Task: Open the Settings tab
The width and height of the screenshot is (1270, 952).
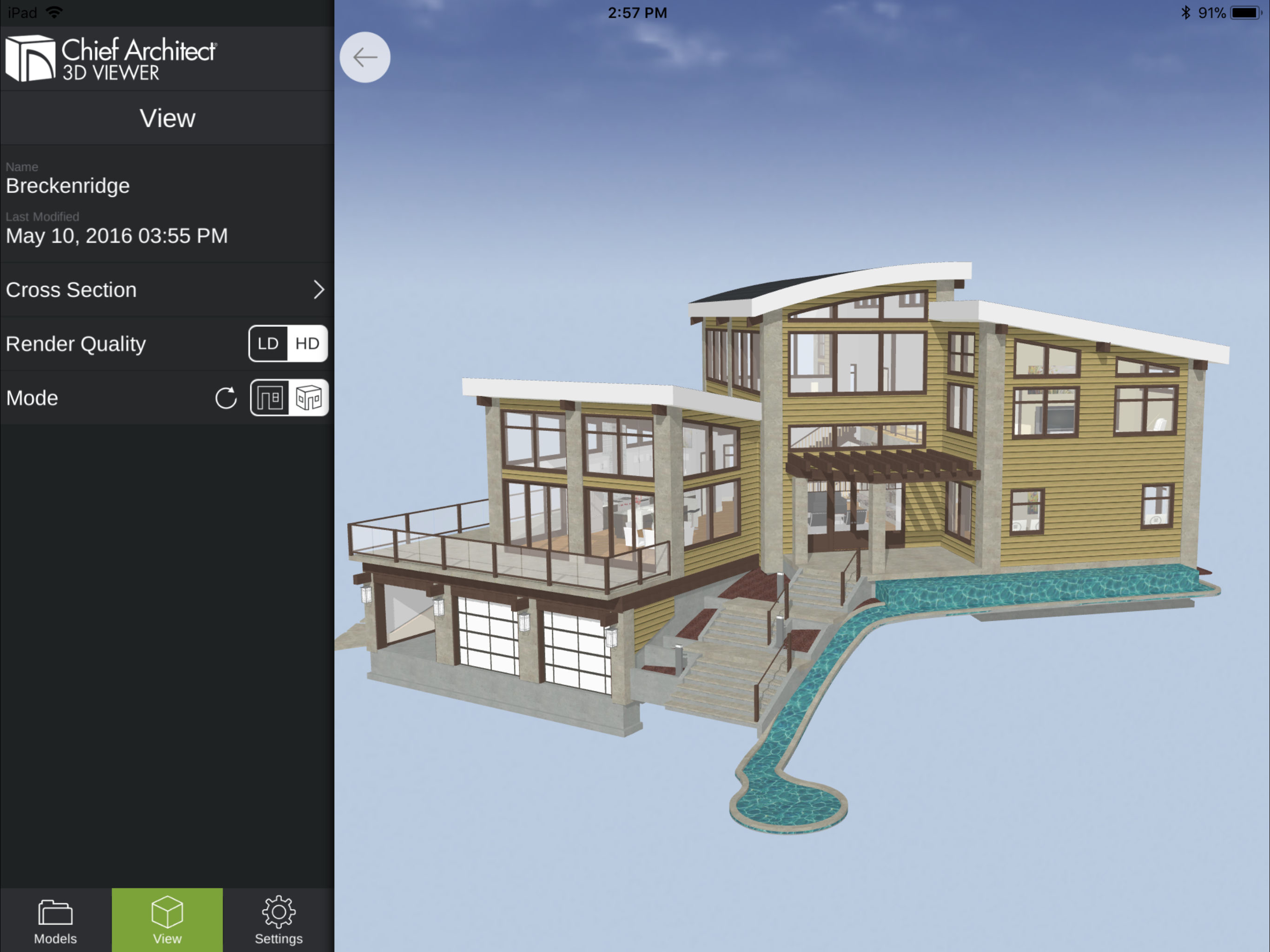Action: pyautogui.click(x=278, y=920)
